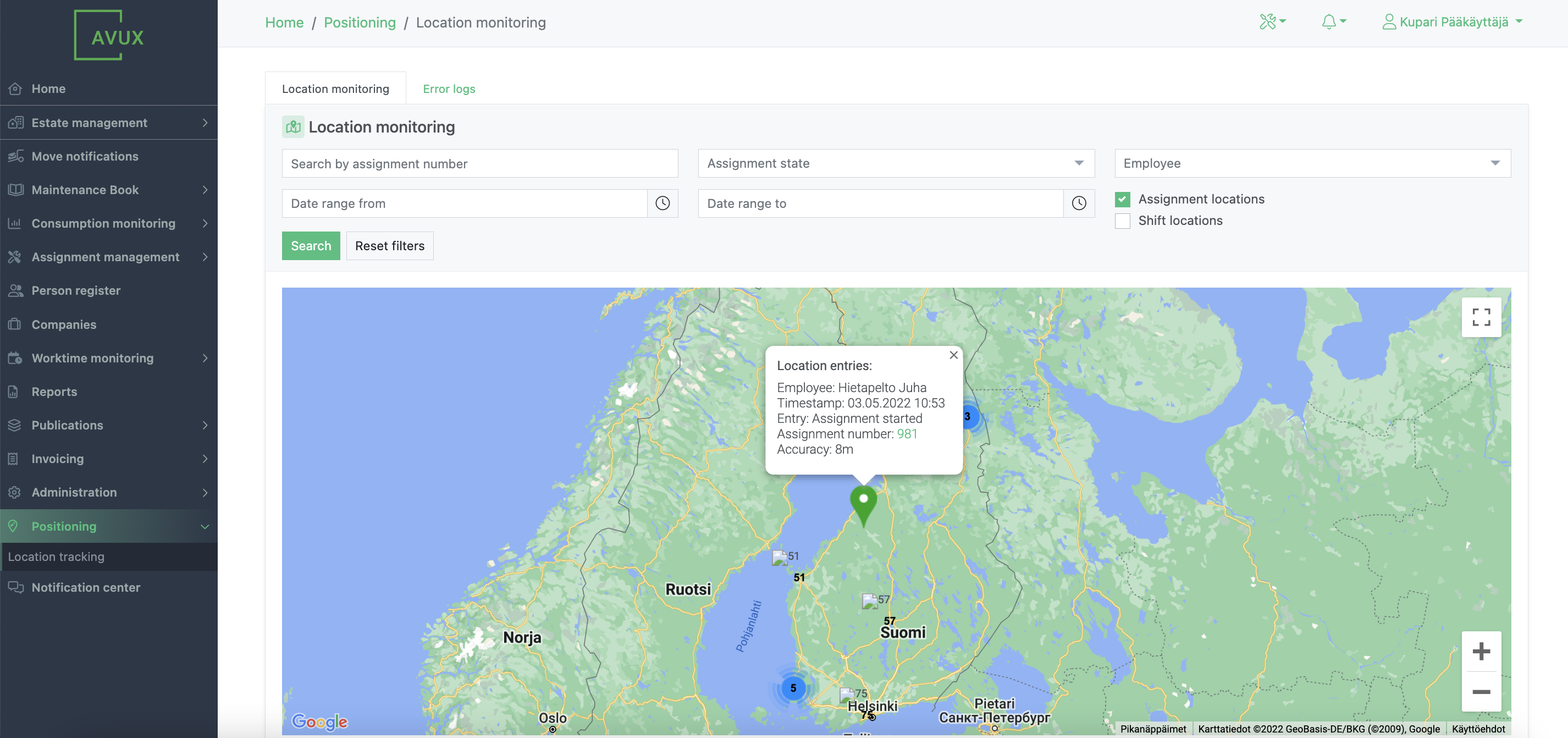The height and width of the screenshot is (738, 1568).
Task: Open Move notifications via truck icon
Action: (x=15, y=156)
